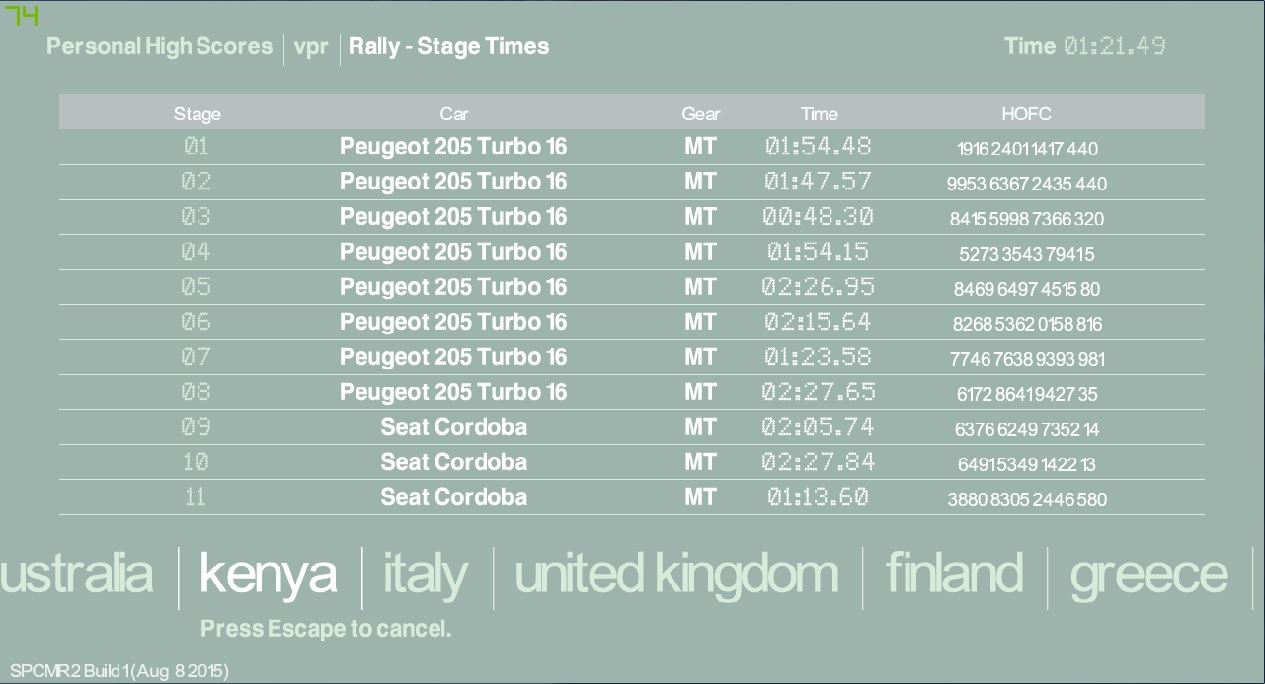Switch to the united kingdom tab

[676, 574]
